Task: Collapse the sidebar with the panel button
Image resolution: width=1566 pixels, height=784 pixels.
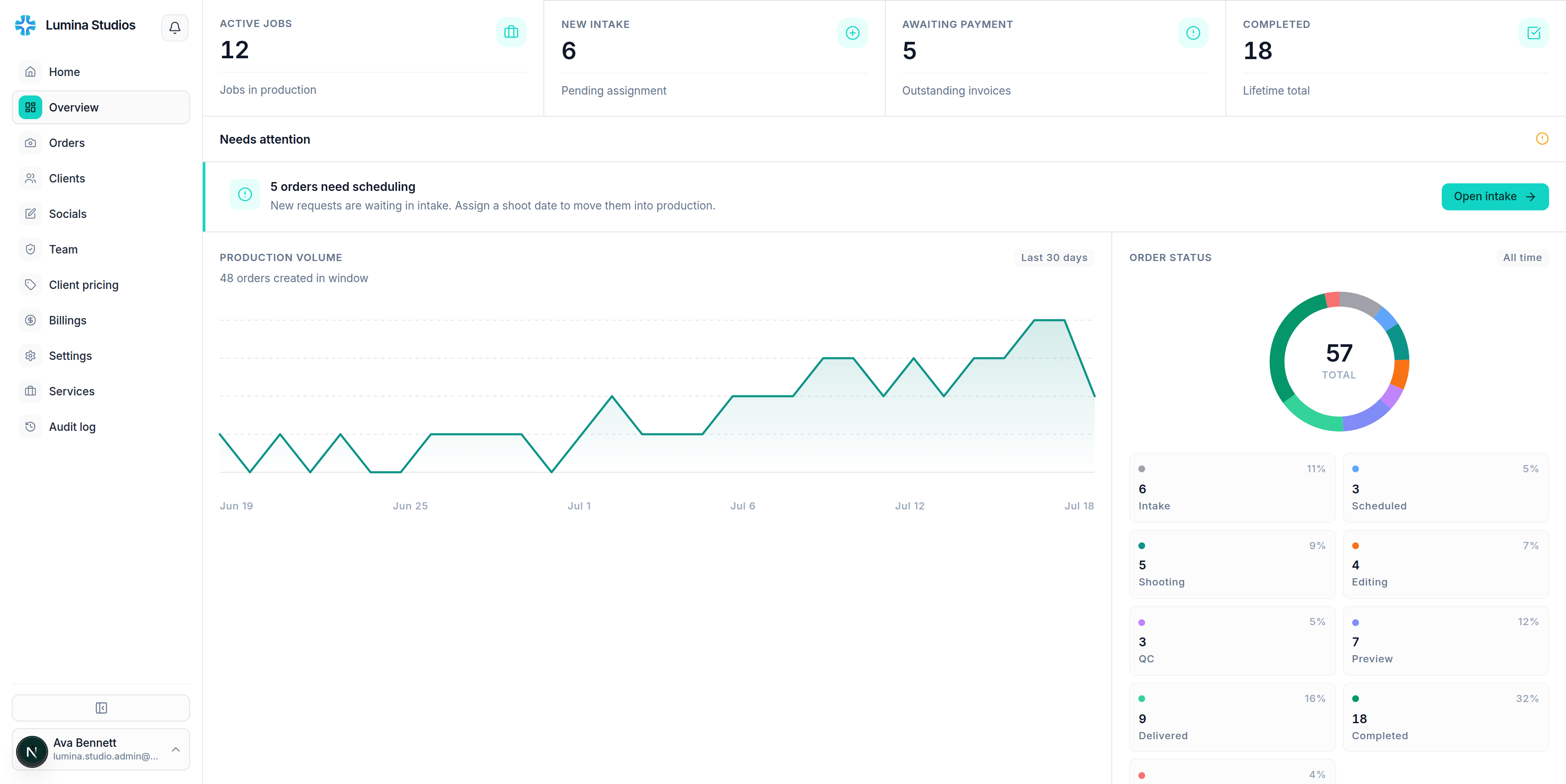Action: coord(101,708)
